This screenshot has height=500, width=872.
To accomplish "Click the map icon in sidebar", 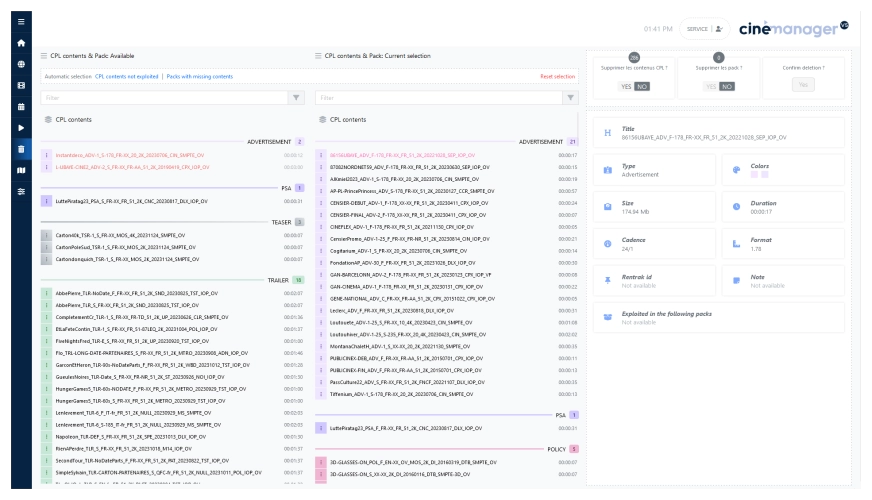I will (x=20, y=170).
